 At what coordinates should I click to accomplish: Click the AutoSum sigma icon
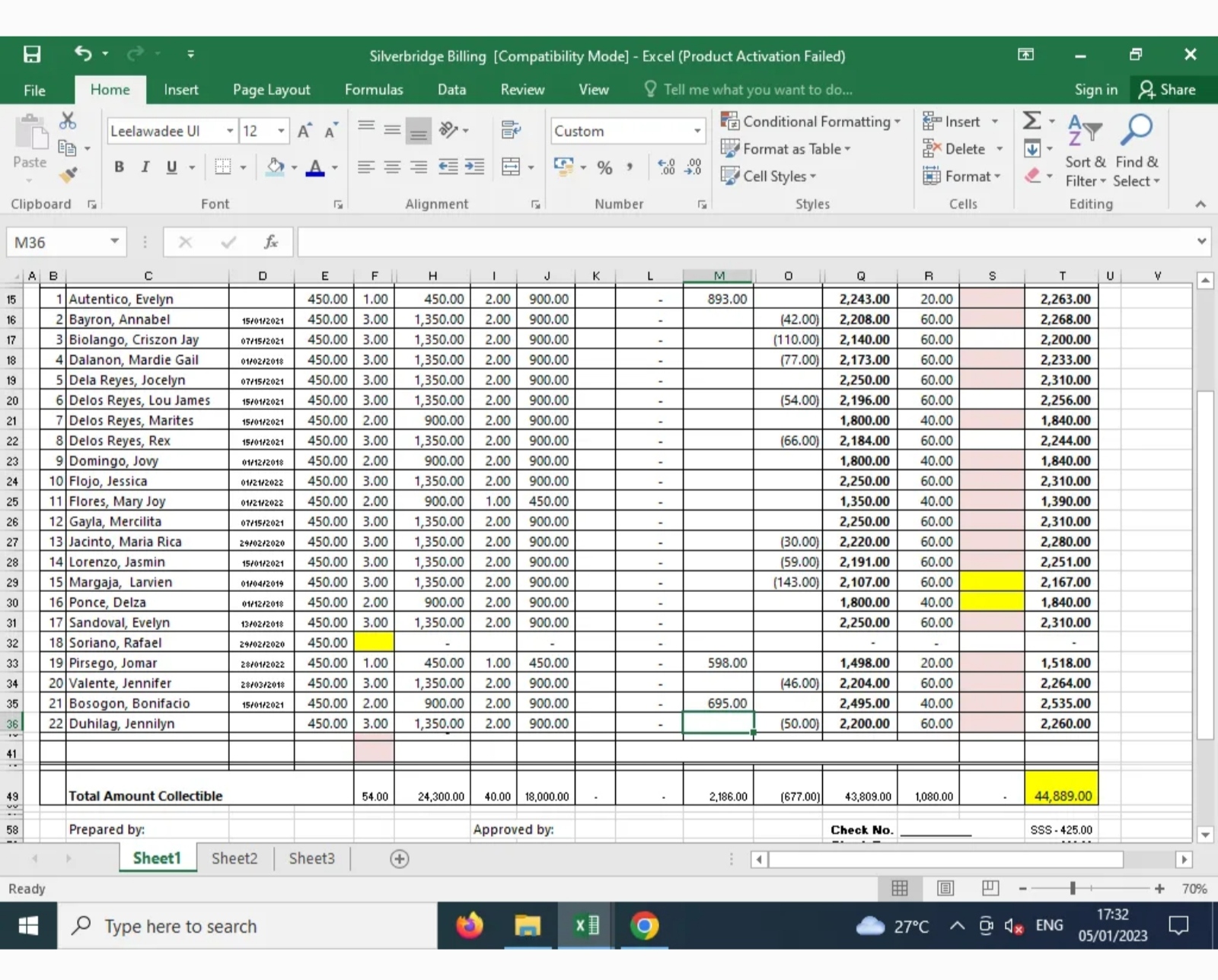tap(1031, 121)
